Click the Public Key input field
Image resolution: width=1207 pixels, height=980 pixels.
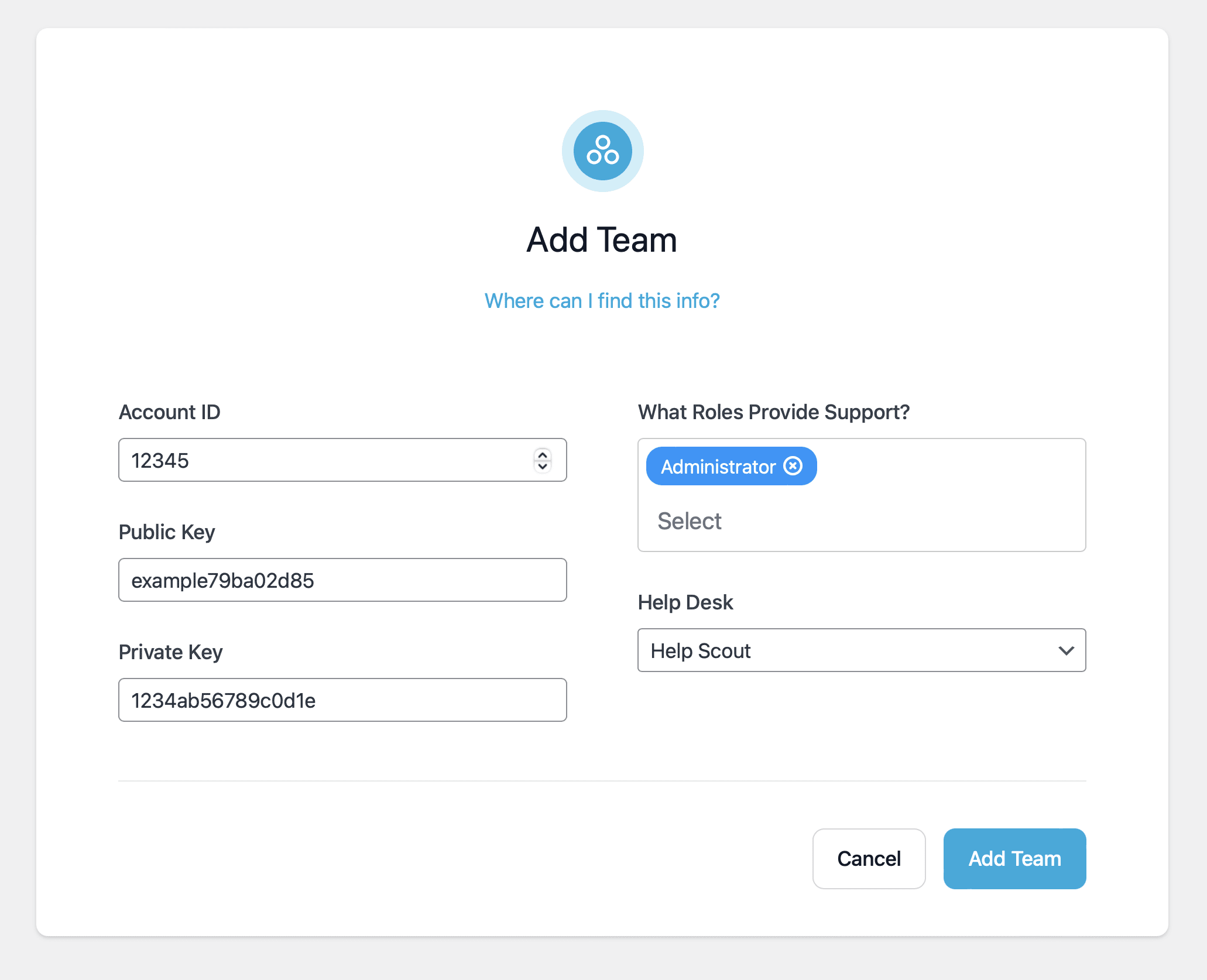point(343,581)
